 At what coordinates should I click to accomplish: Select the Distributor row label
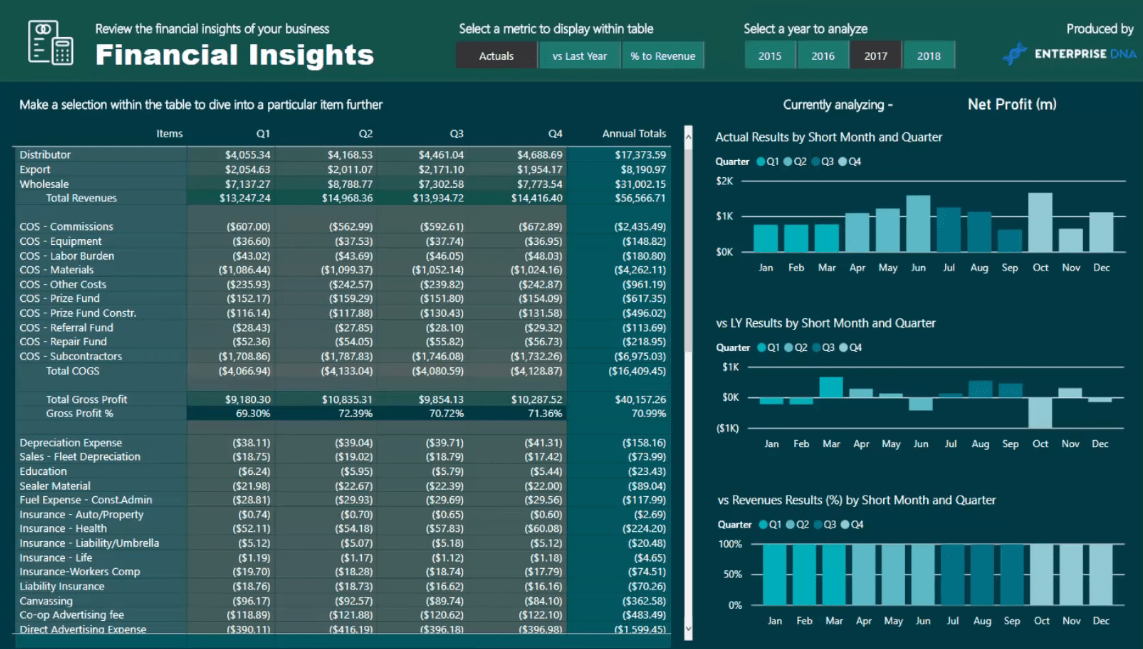coord(45,155)
